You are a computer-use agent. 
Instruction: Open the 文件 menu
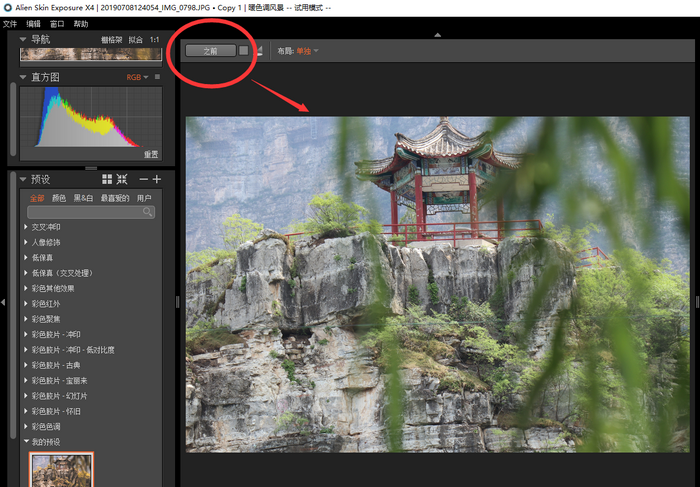(x=10, y=23)
